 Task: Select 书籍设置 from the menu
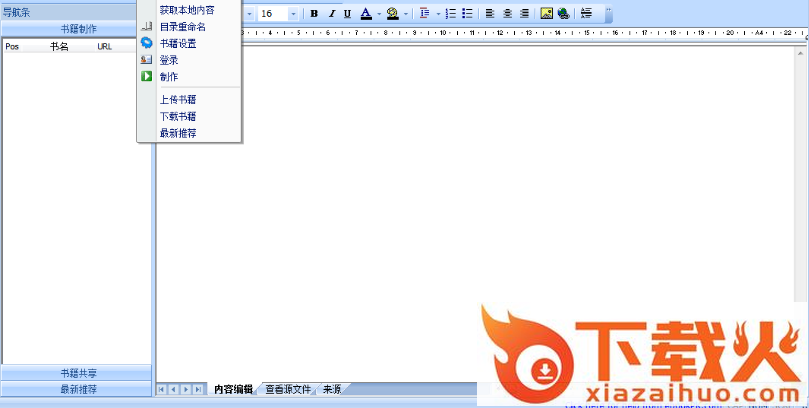click(x=177, y=43)
